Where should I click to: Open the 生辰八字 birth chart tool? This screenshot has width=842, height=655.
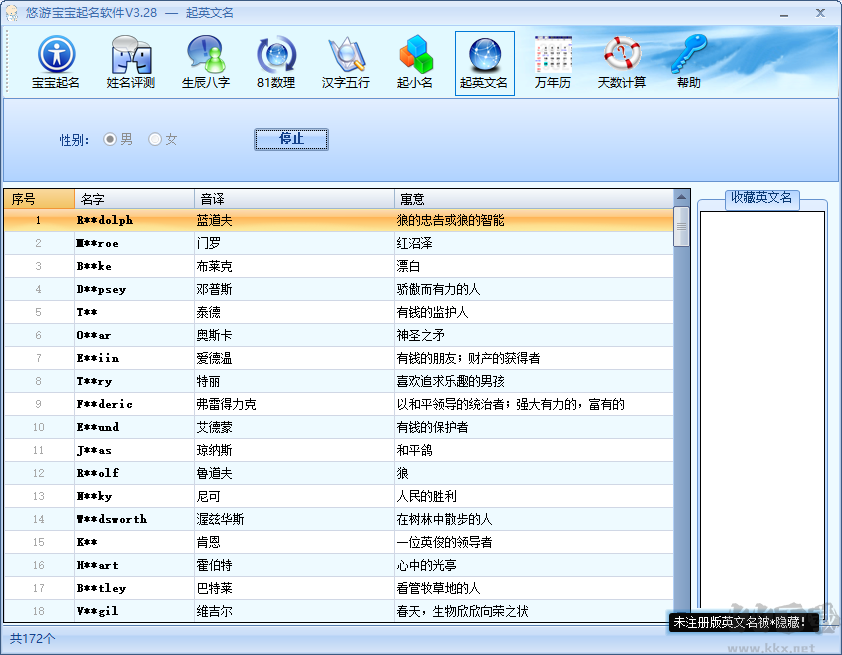[206, 62]
